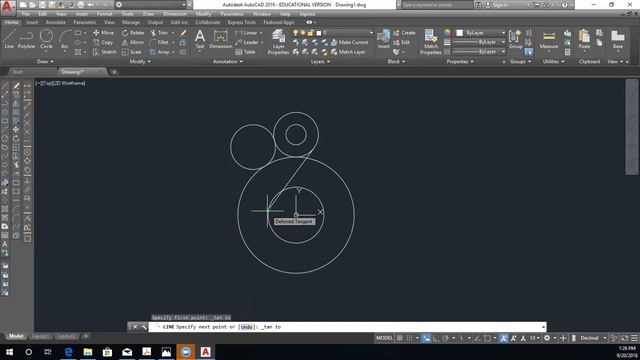Click the Fillet command
Viewport: 640px width, 360px height.
[x=159, y=42]
